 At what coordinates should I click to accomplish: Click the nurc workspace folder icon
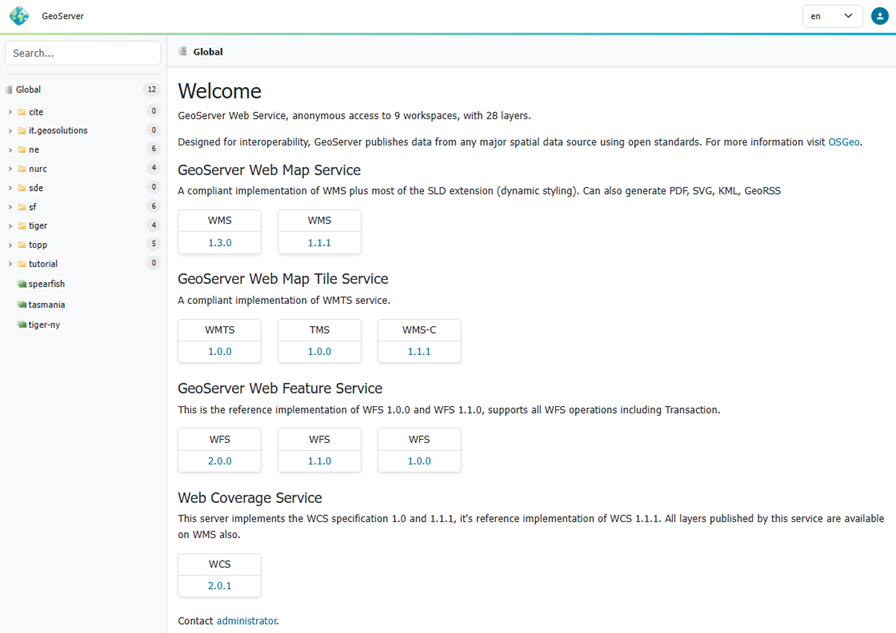pos(21,168)
